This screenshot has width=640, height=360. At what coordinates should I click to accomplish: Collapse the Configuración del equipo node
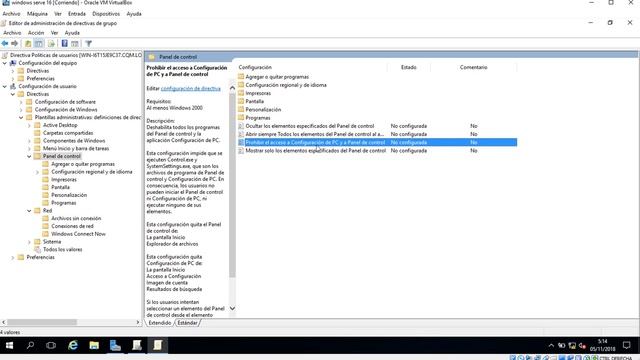[5, 63]
